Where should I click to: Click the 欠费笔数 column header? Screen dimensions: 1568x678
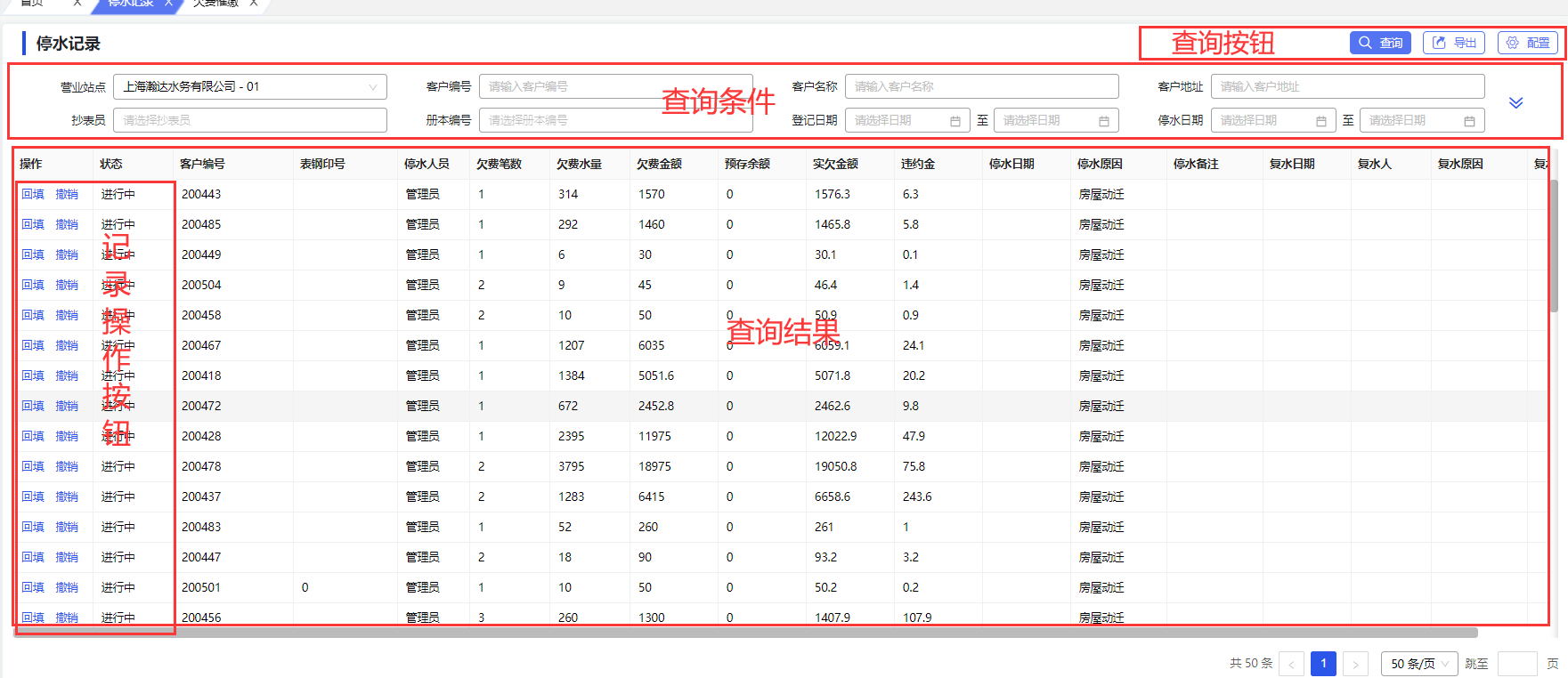point(499,164)
